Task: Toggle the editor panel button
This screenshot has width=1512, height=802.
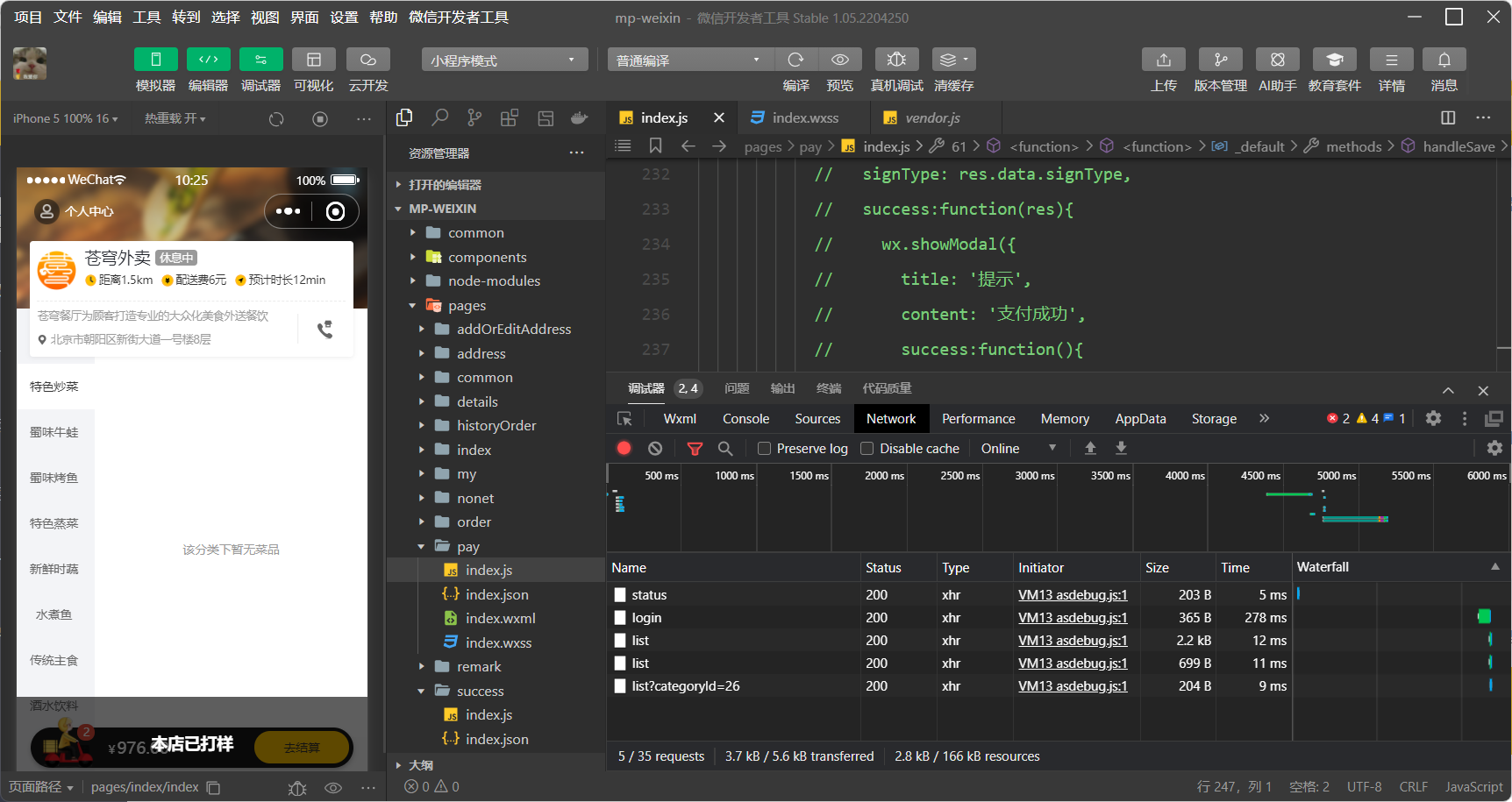Action: point(208,60)
